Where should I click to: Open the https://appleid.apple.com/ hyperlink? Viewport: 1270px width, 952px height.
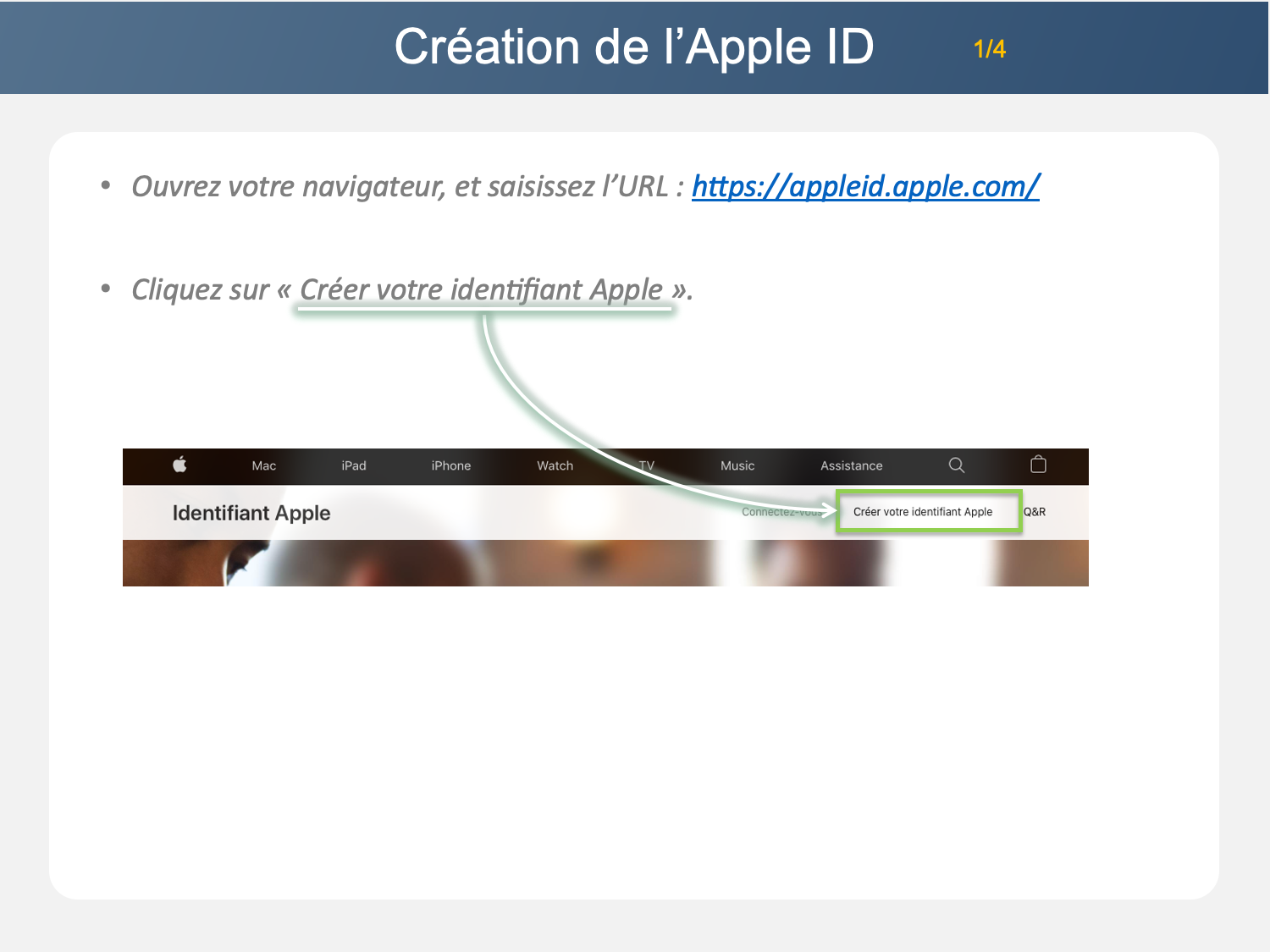point(865,186)
